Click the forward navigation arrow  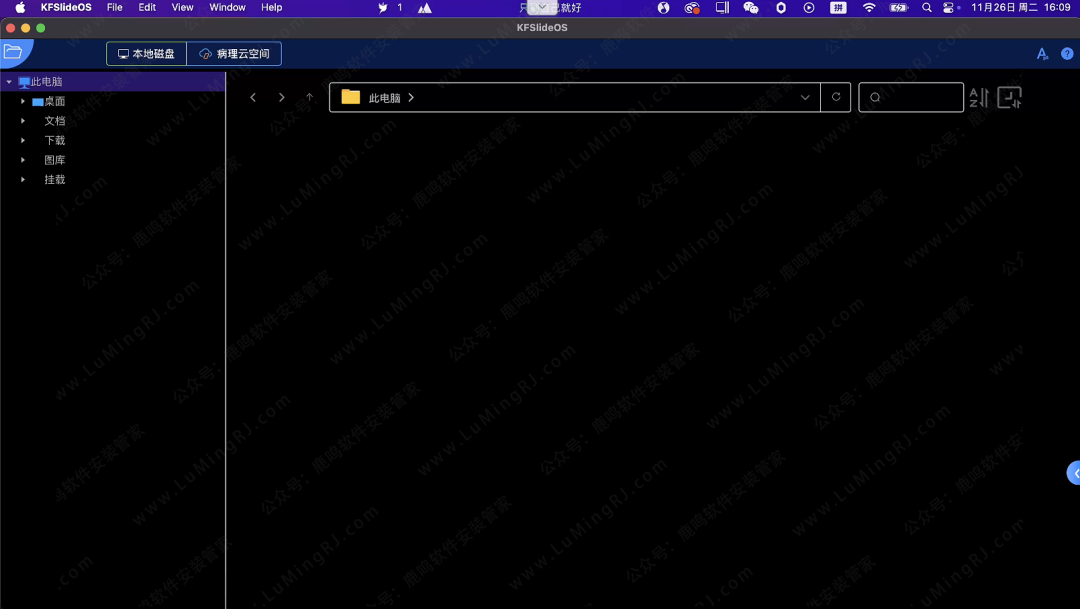[282, 97]
